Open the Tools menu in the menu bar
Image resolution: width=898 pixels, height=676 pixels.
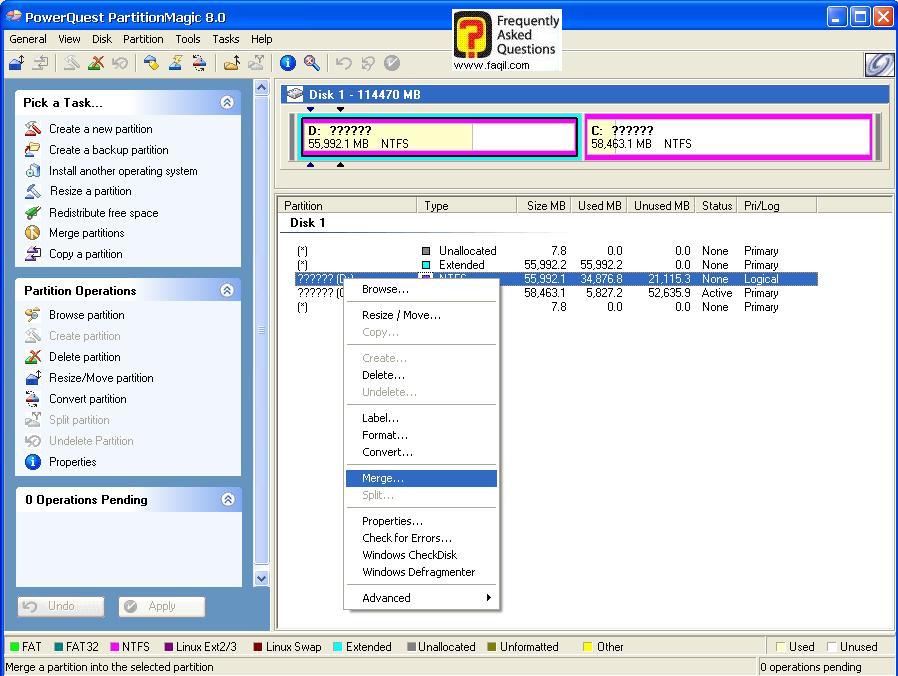pos(188,39)
